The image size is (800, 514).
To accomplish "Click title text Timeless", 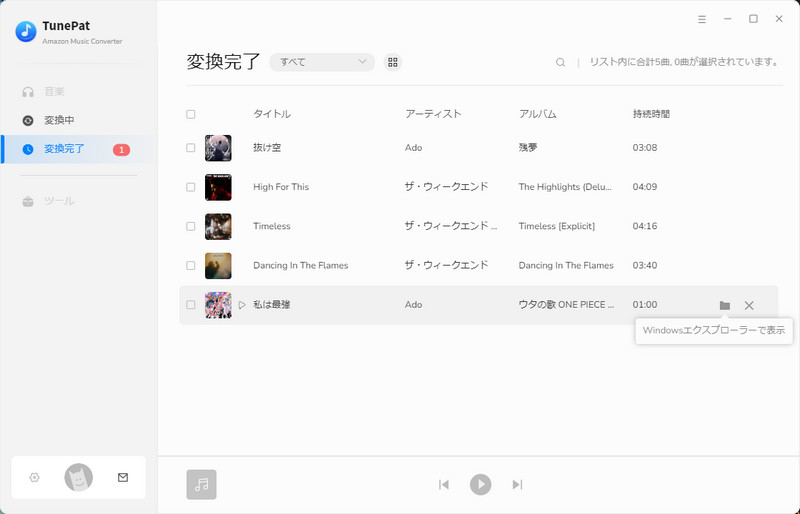I will click(x=272, y=226).
